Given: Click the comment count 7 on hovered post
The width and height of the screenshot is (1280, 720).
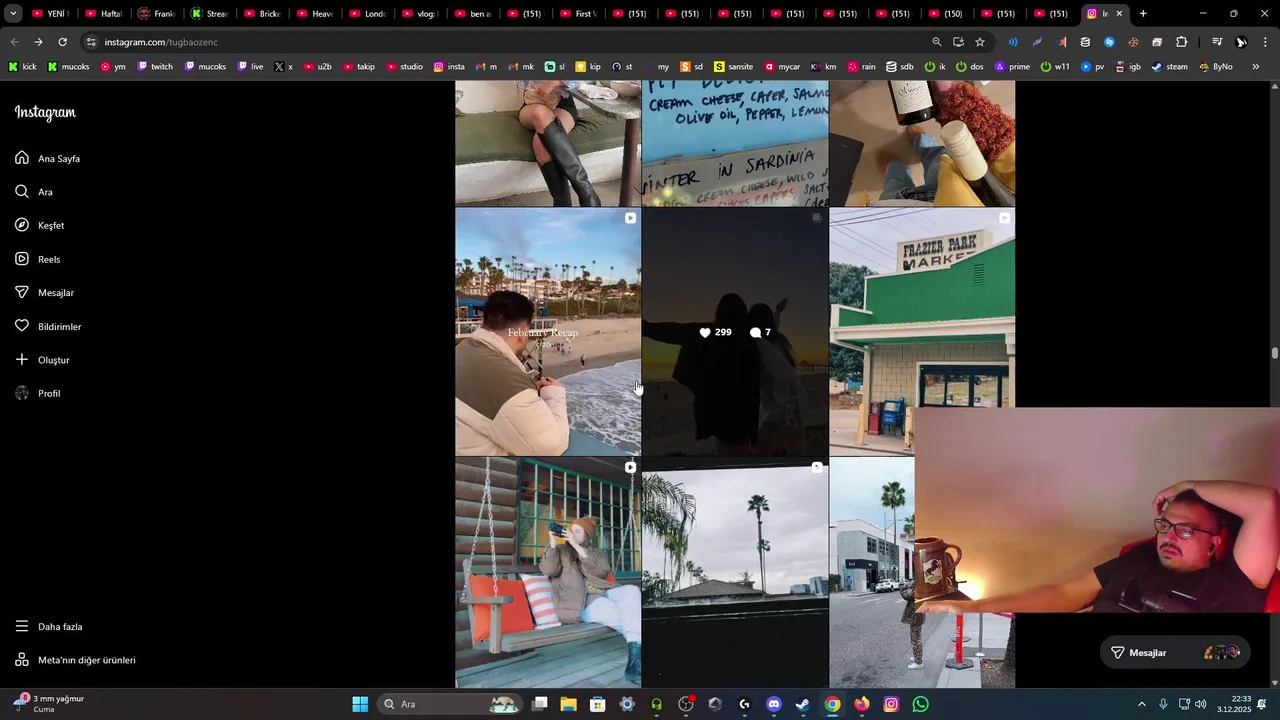Looking at the screenshot, I should 760,332.
